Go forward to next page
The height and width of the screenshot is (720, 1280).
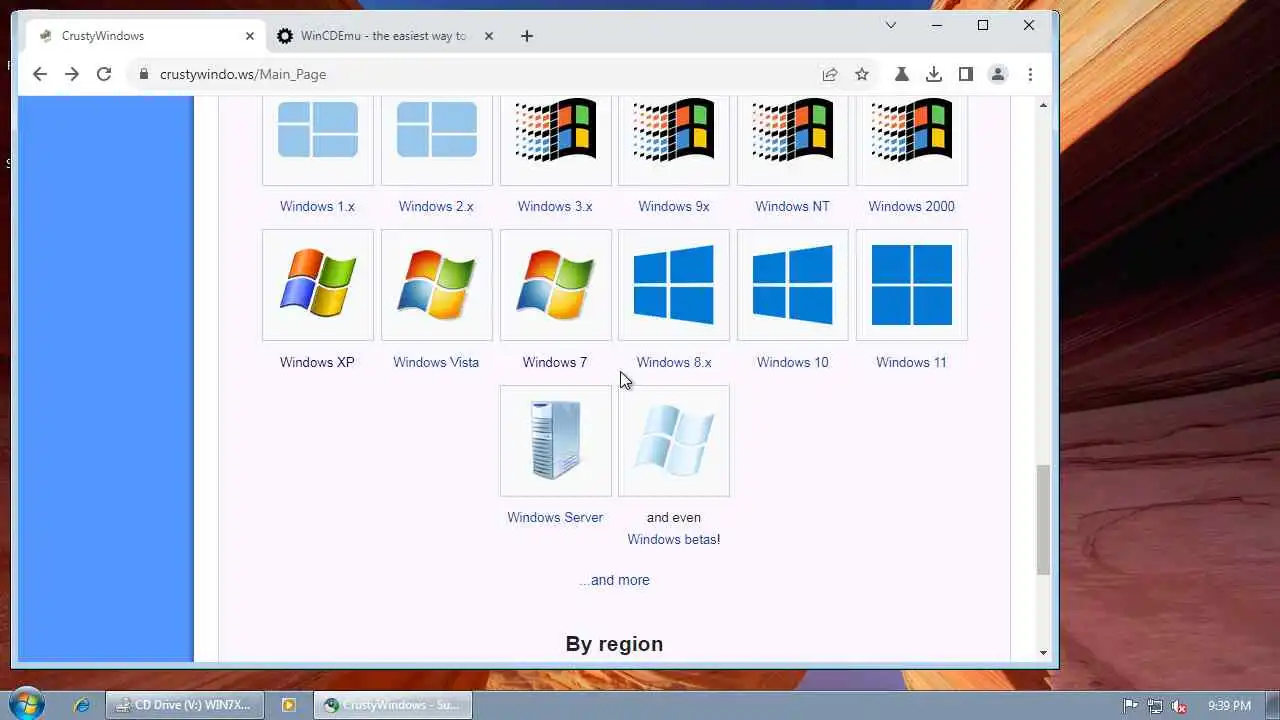(x=72, y=74)
